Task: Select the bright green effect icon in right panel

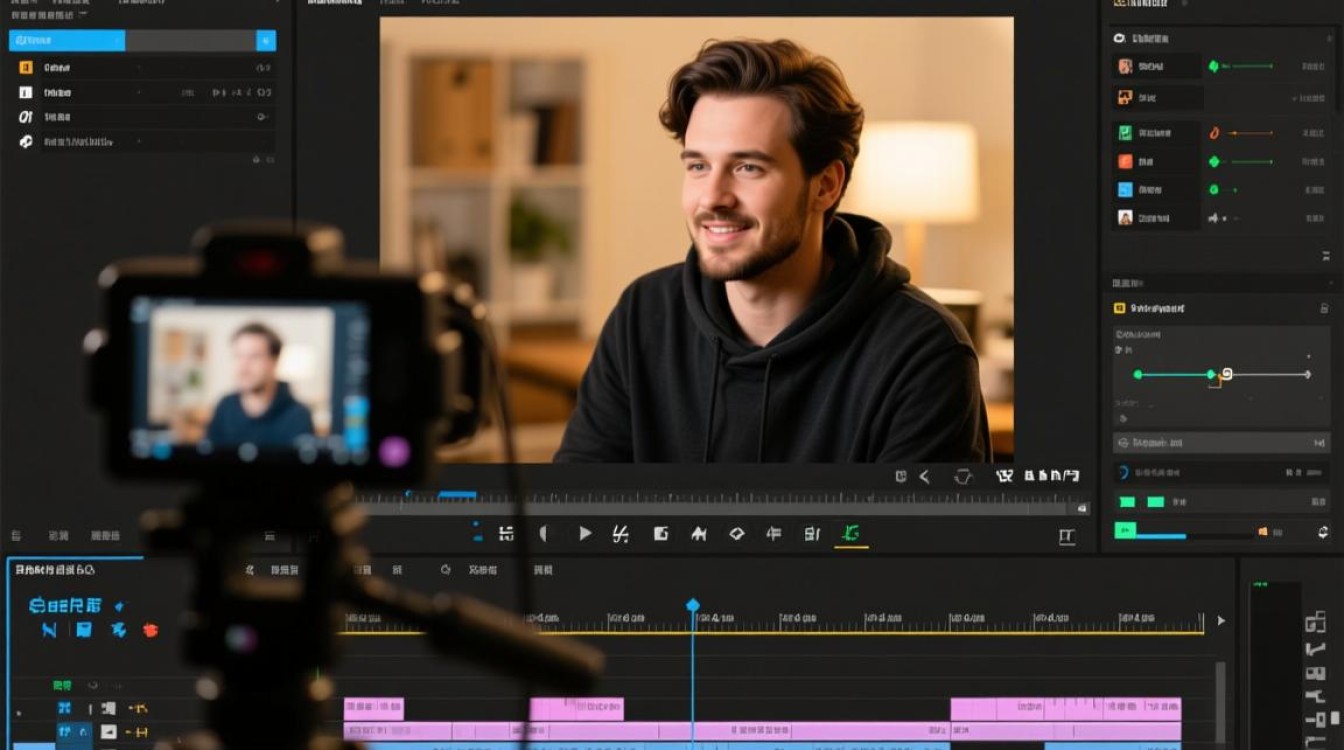Action: click(1125, 133)
